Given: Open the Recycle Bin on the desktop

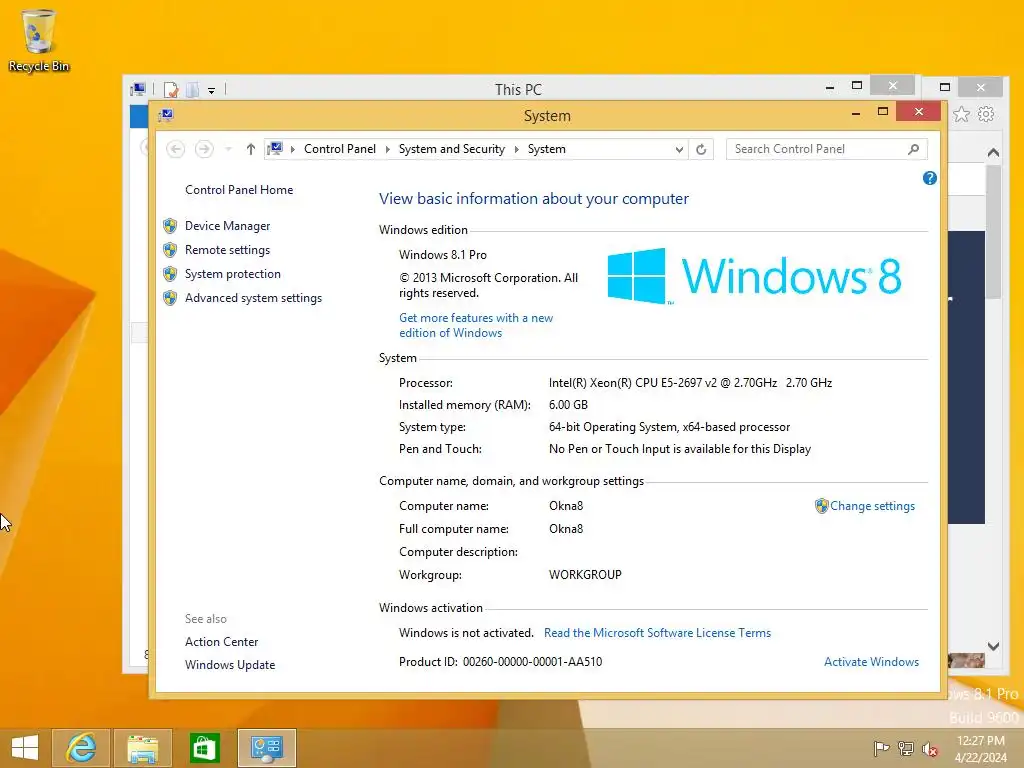Looking at the screenshot, I should point(39,40).
